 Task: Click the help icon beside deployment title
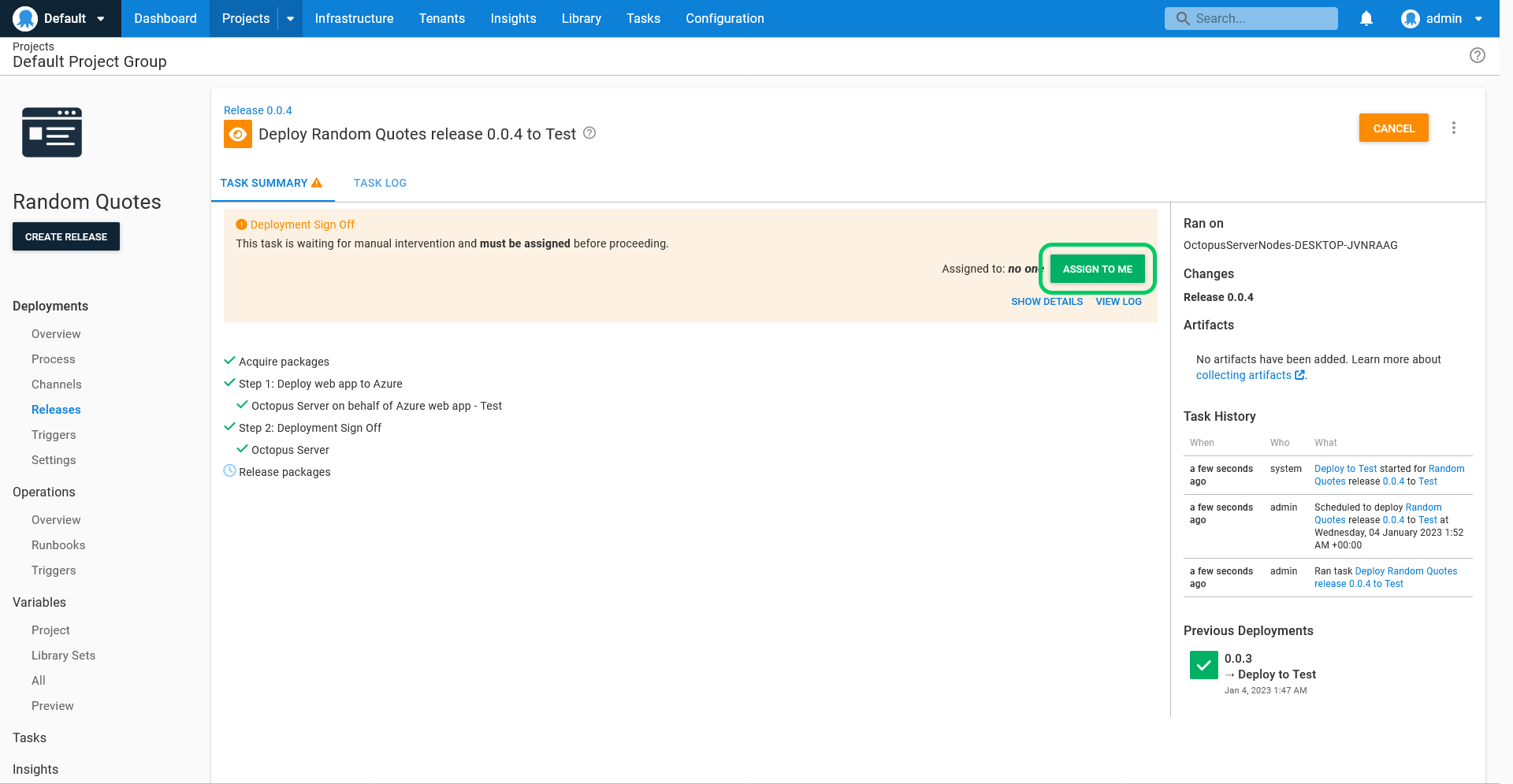pyautogui.click(x=589, y=133)
